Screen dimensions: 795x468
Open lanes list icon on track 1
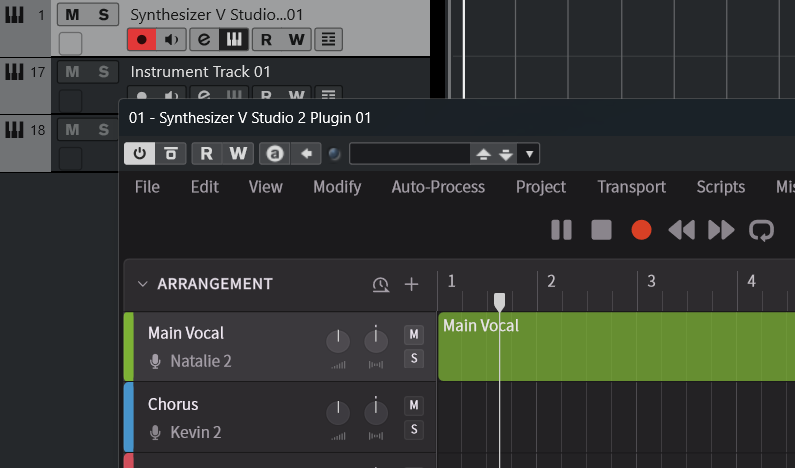(x=329, y=40)
